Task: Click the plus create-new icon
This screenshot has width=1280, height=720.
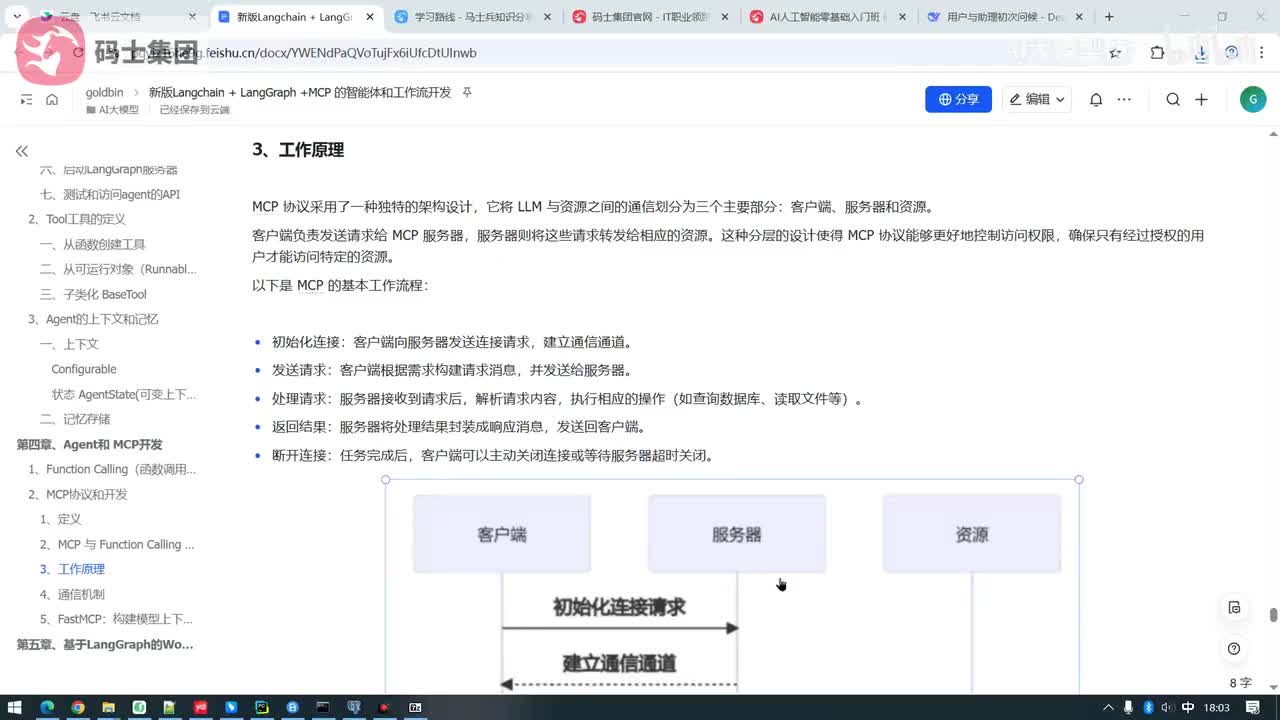Action: click(1202, 99)
